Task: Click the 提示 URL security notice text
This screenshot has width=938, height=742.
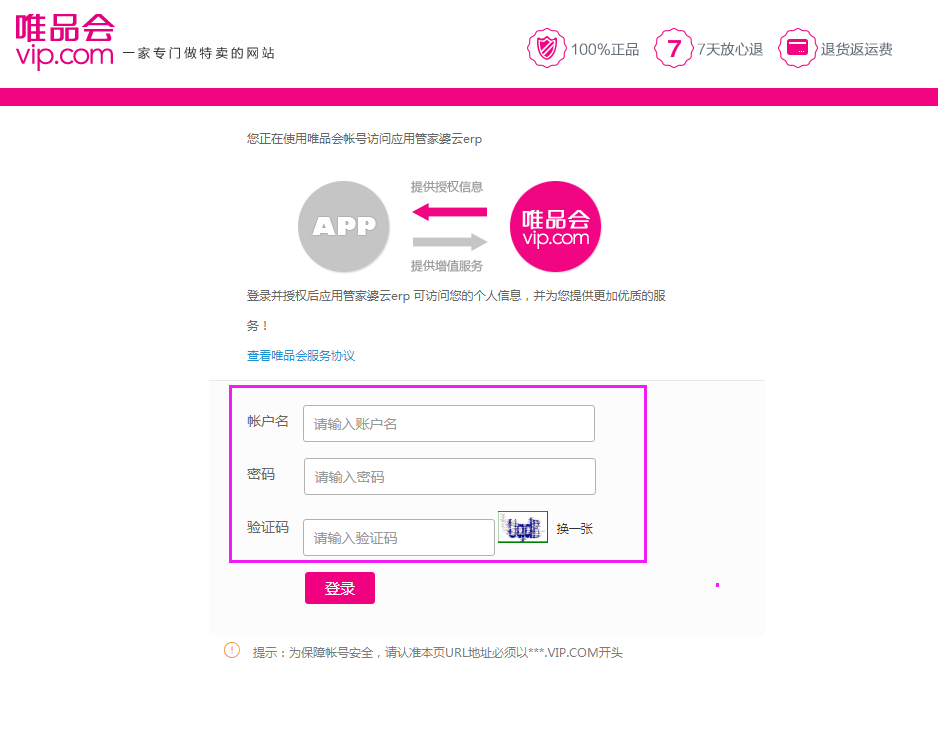Action: click(x=438, y=653)
